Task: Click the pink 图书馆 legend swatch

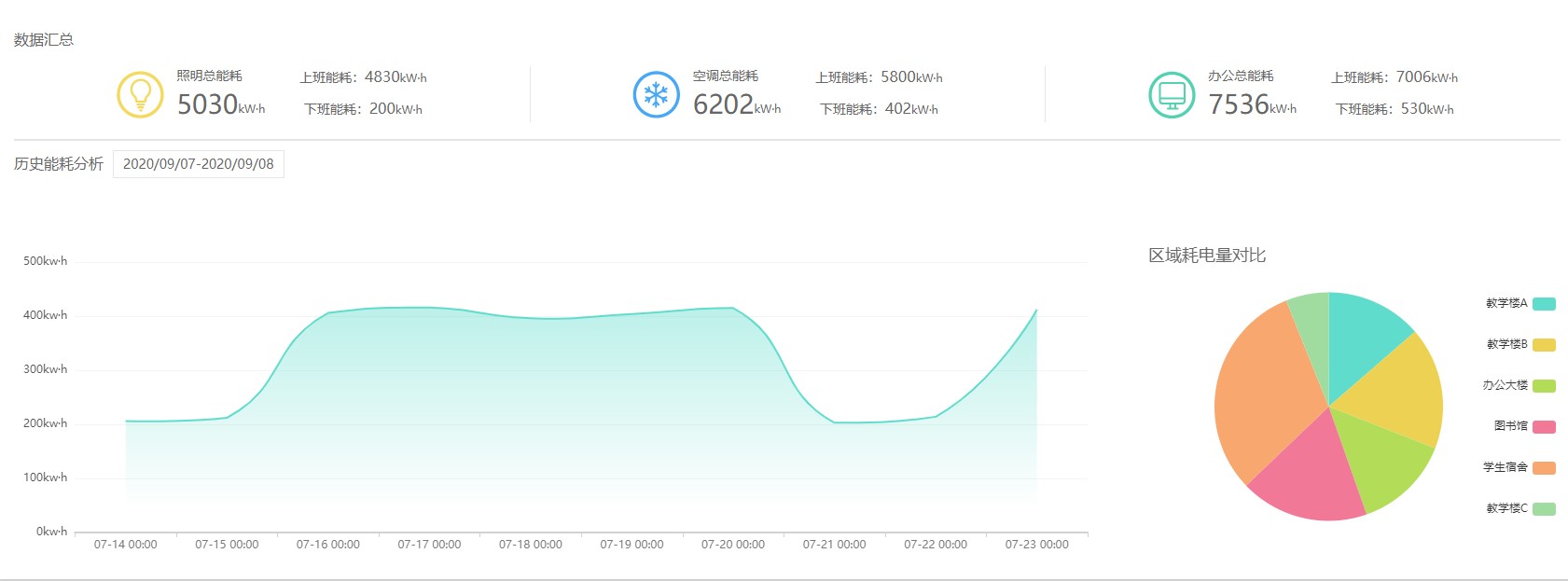Action: [1544, 427]
